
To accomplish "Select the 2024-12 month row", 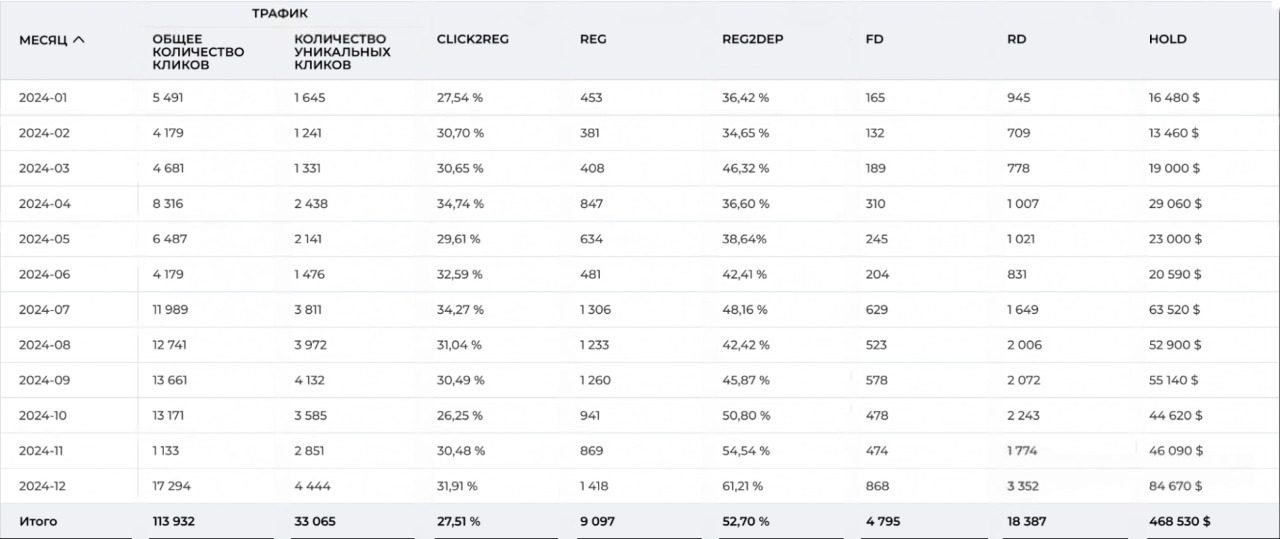I will pyautogui.click(x=43, y=486).
